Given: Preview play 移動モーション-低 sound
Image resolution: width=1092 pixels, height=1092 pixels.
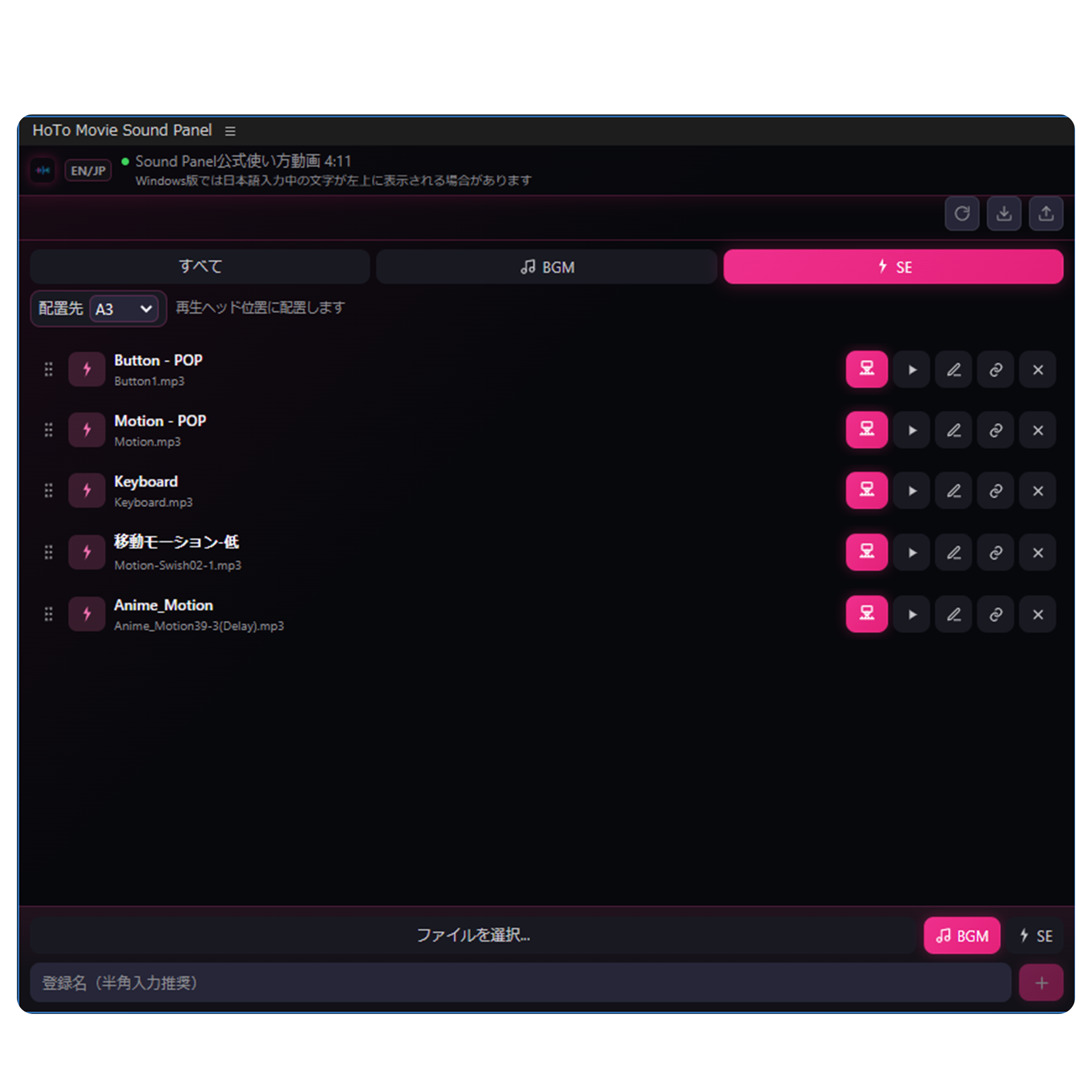Looking at the screenshot, I should [912, 552].
